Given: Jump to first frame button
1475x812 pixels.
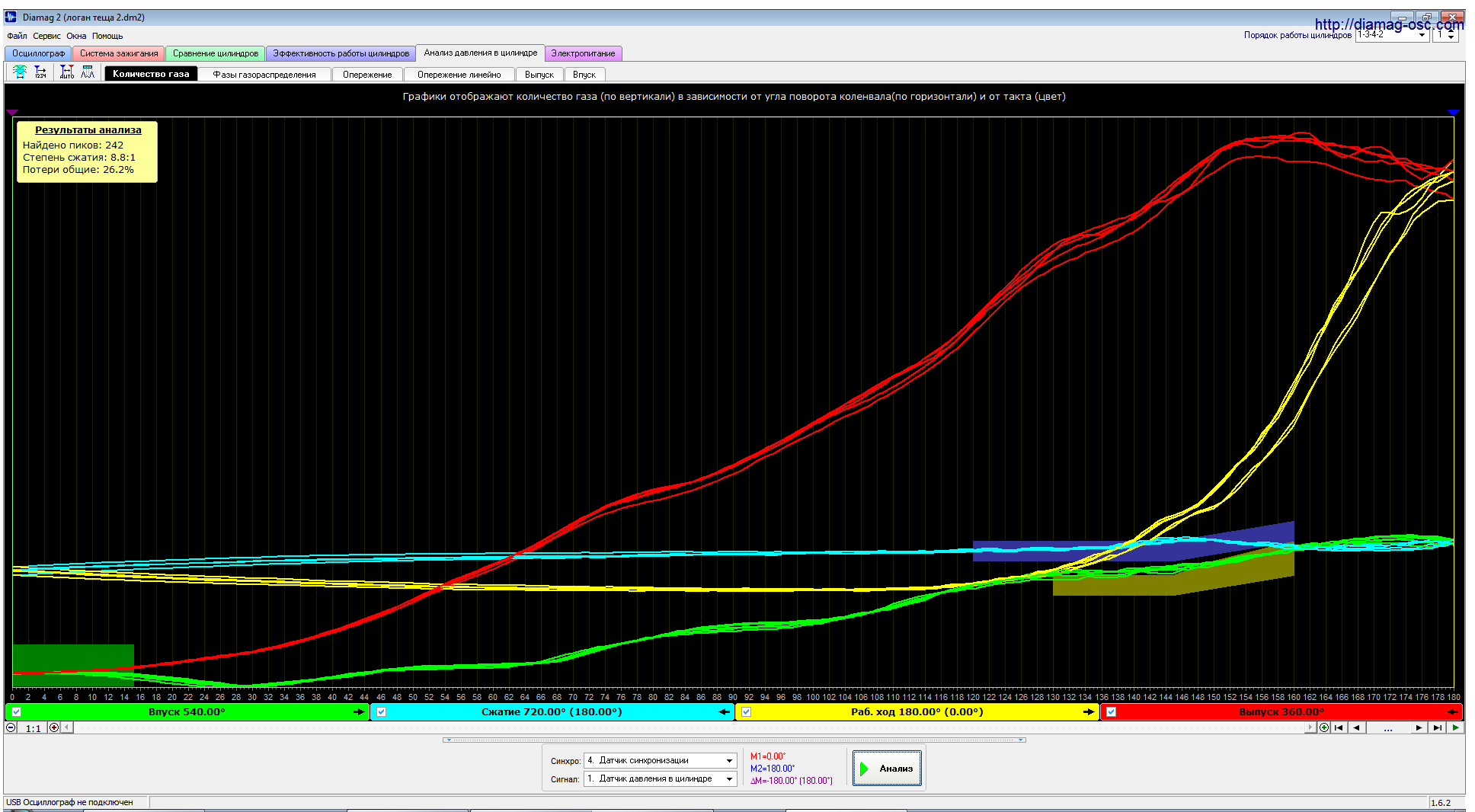Looking at the screenshot, I should coord(1339,727).
